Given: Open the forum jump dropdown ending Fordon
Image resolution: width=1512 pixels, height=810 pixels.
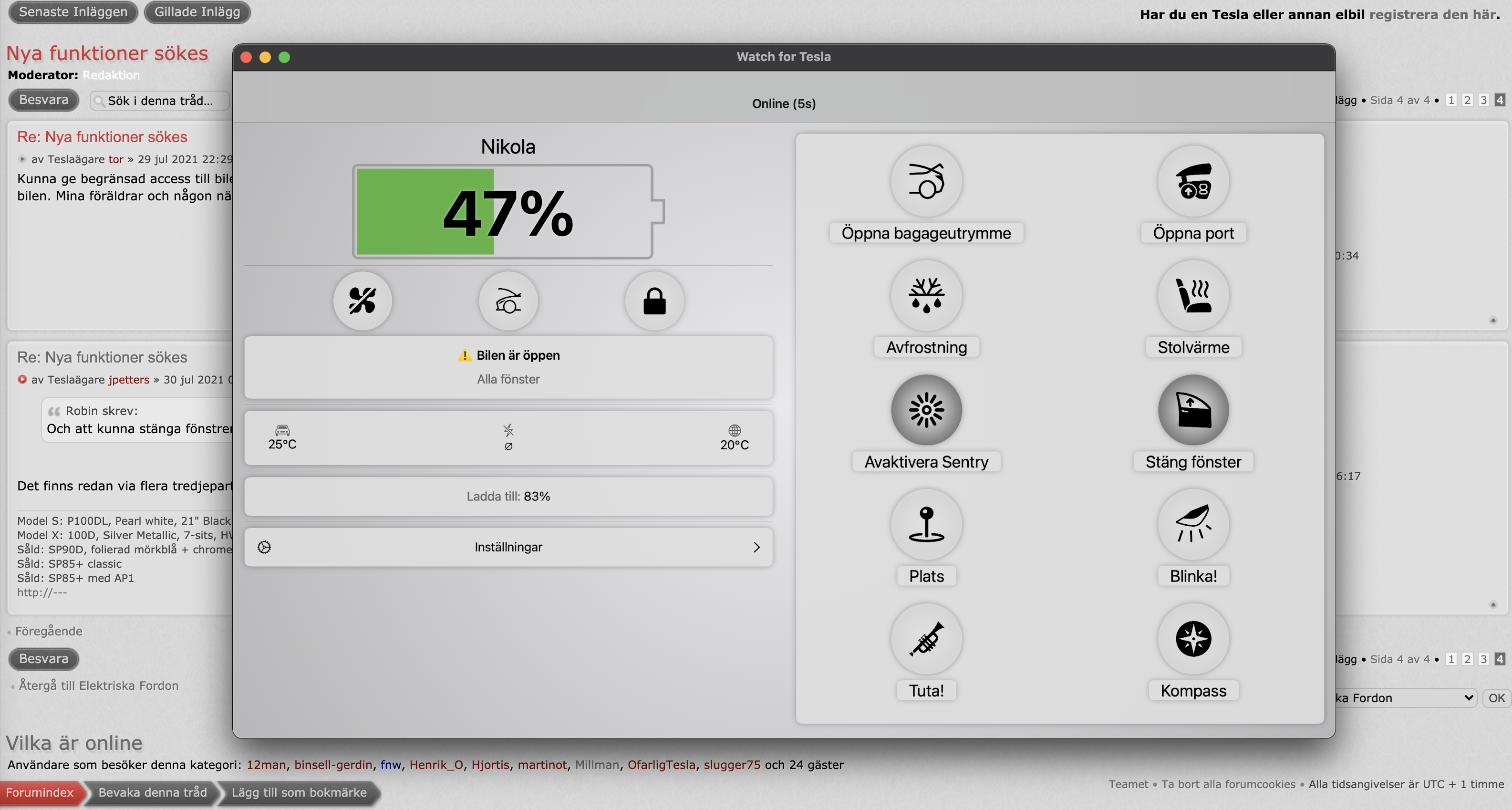Looking at the screenshot, I should [1405, 698].
